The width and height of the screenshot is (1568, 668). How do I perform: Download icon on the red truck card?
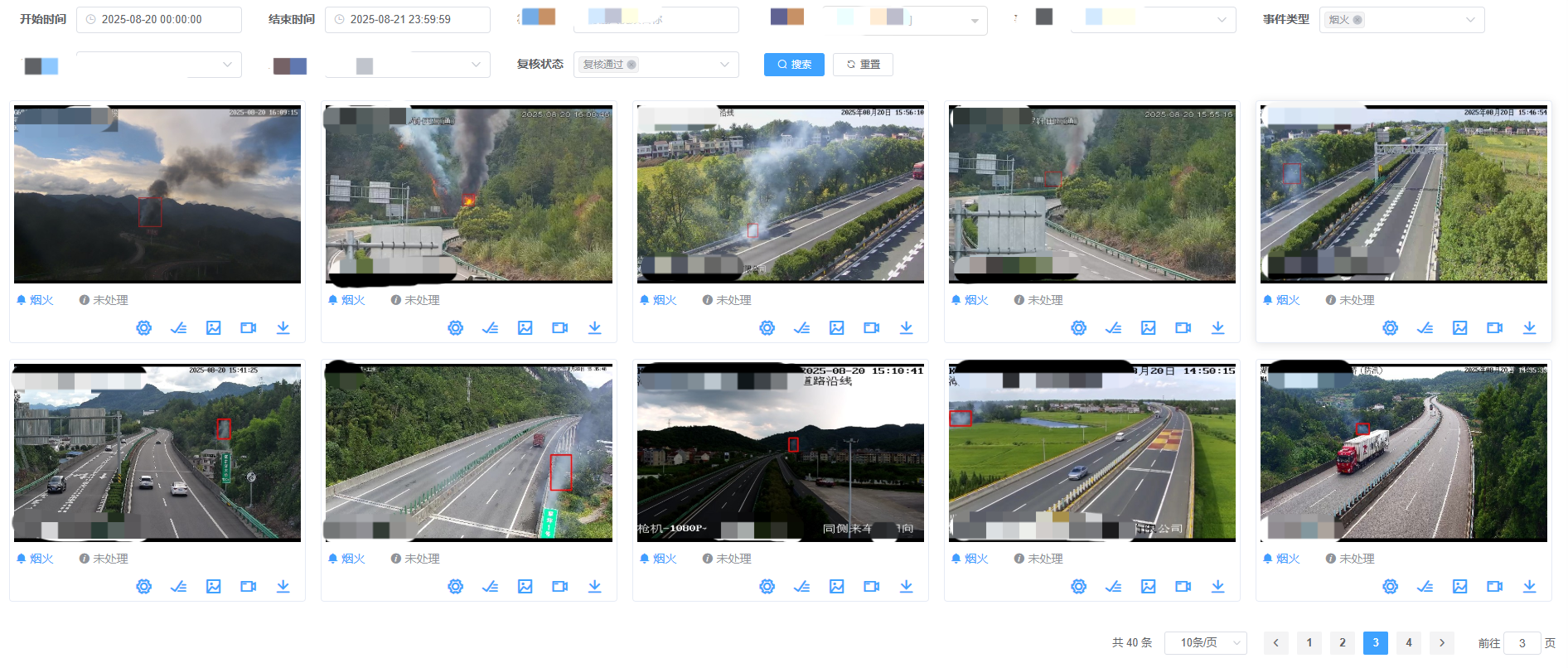pyautogui.click(x=1530, y=587)
